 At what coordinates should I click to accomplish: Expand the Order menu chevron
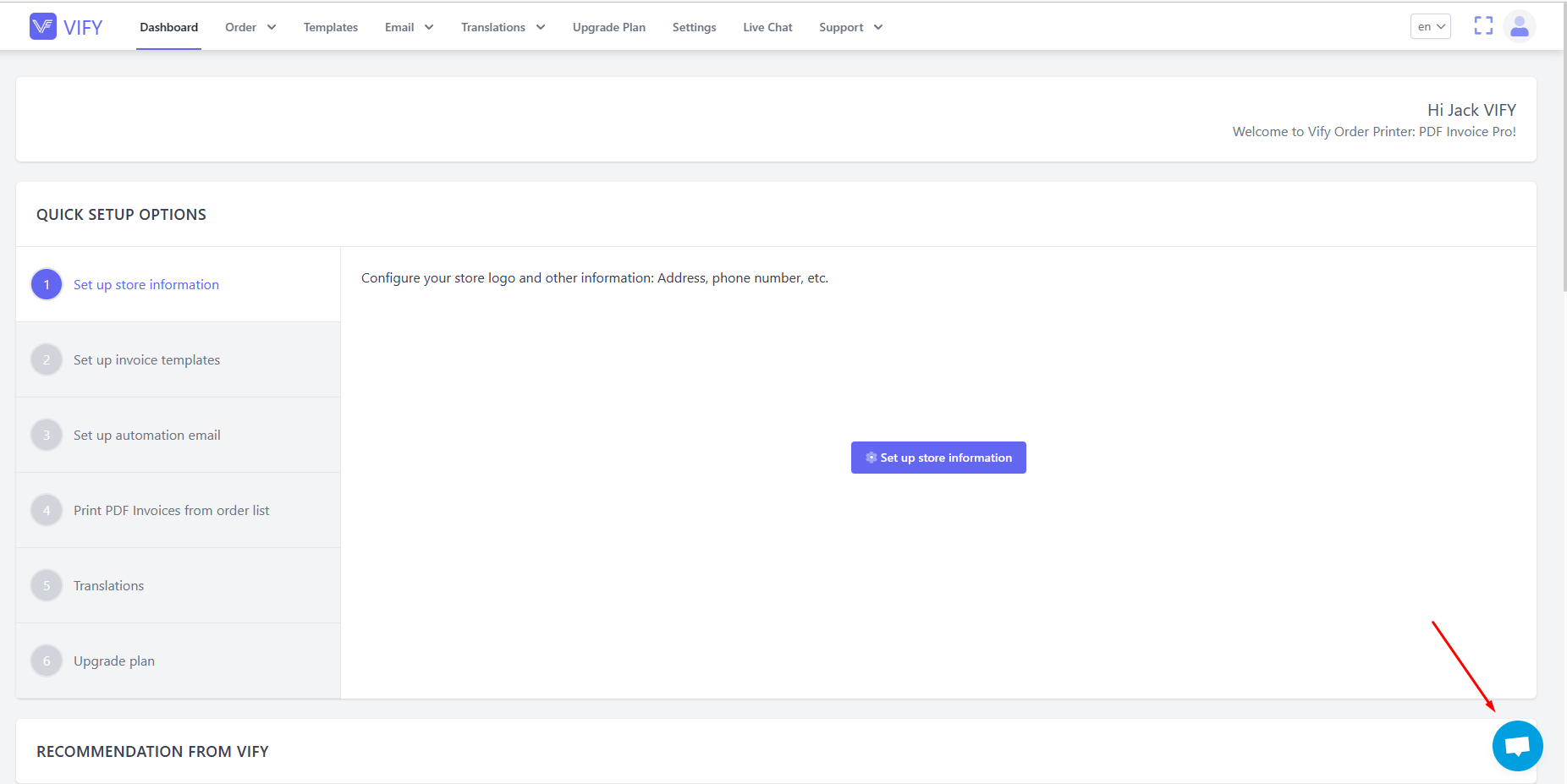pos(272,27)
